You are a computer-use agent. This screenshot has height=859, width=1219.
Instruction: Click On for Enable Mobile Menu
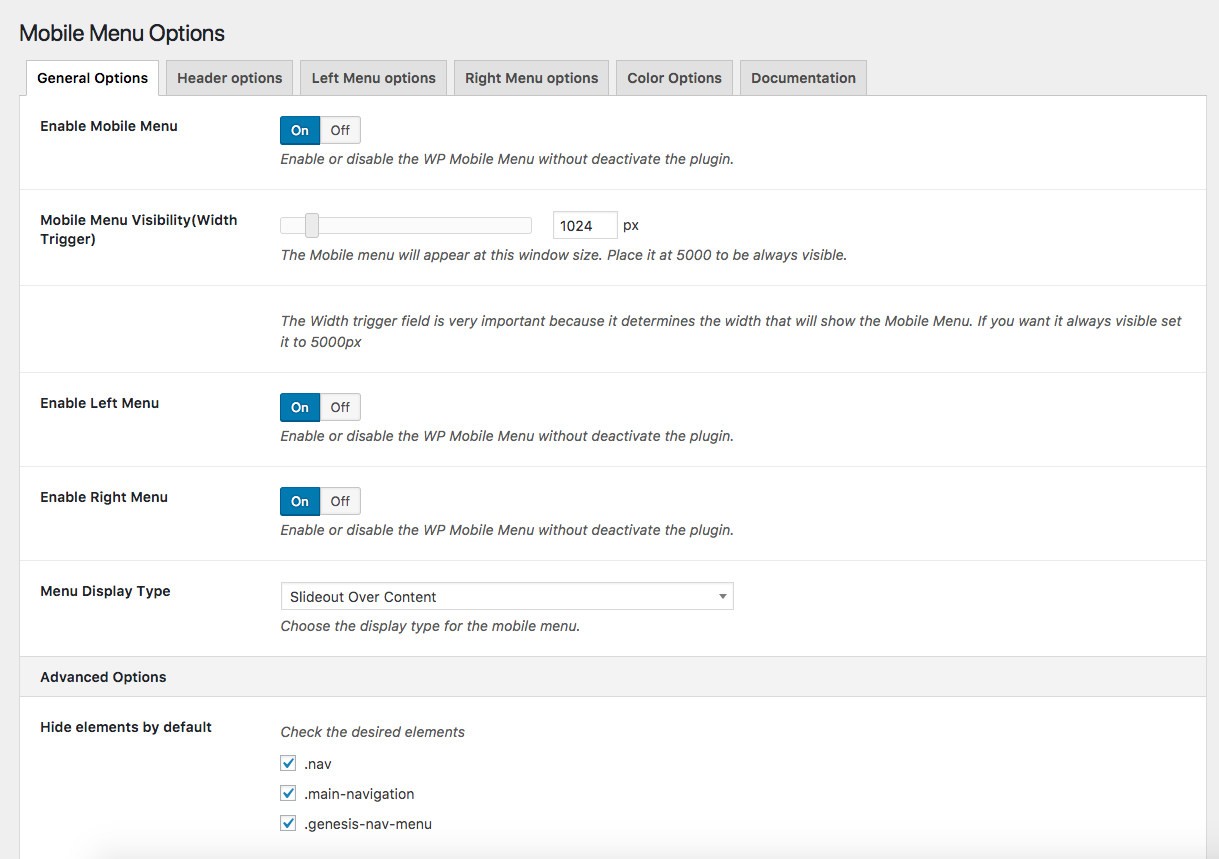point(300,130)
